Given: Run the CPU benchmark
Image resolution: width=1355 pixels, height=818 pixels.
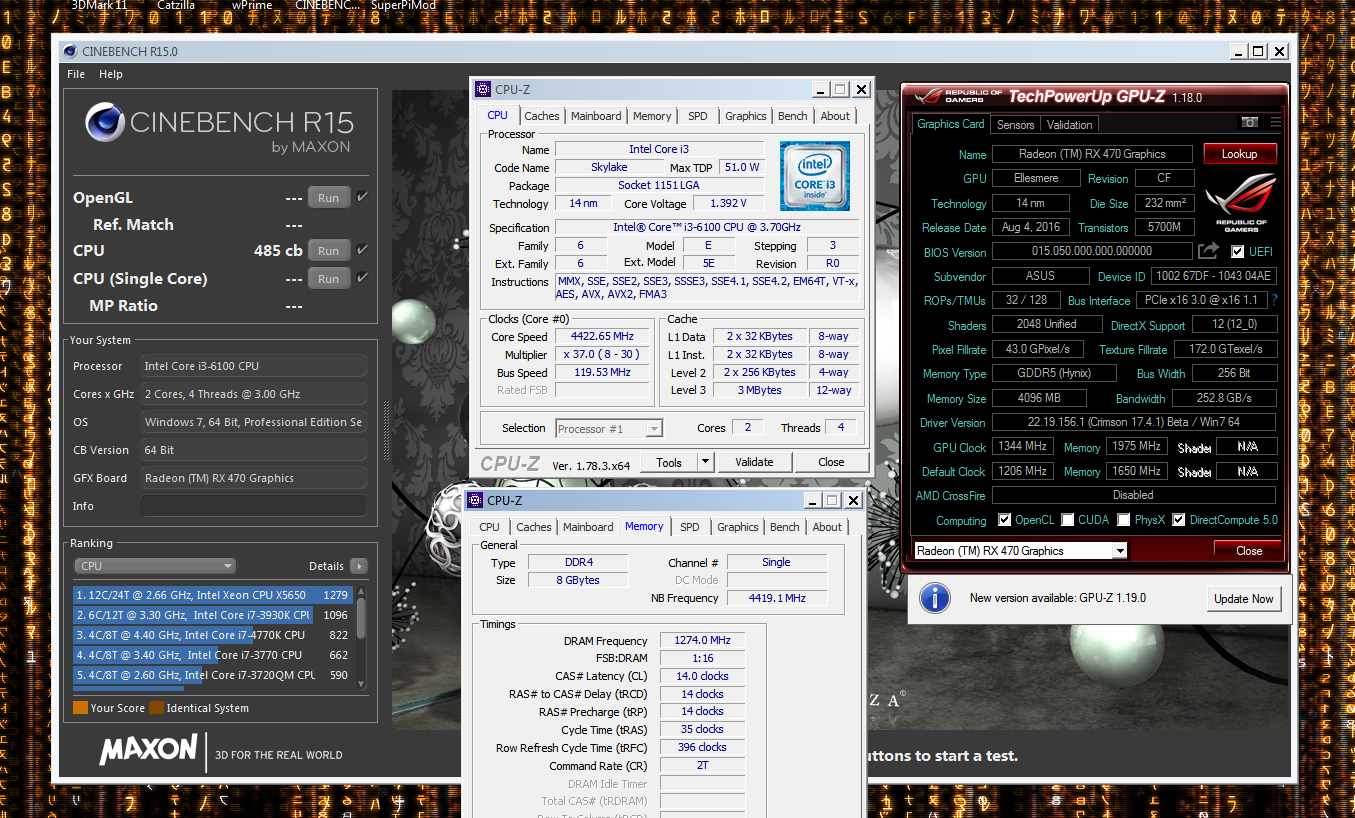Looking at the screenshot, I should point(328,251).
